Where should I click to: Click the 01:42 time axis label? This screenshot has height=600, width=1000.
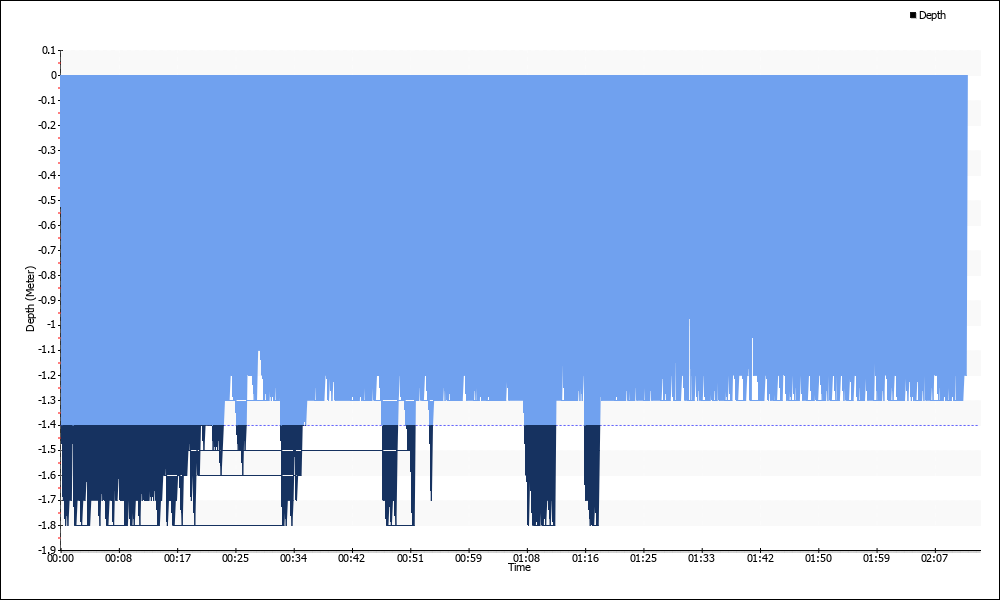tap(760, 559)
